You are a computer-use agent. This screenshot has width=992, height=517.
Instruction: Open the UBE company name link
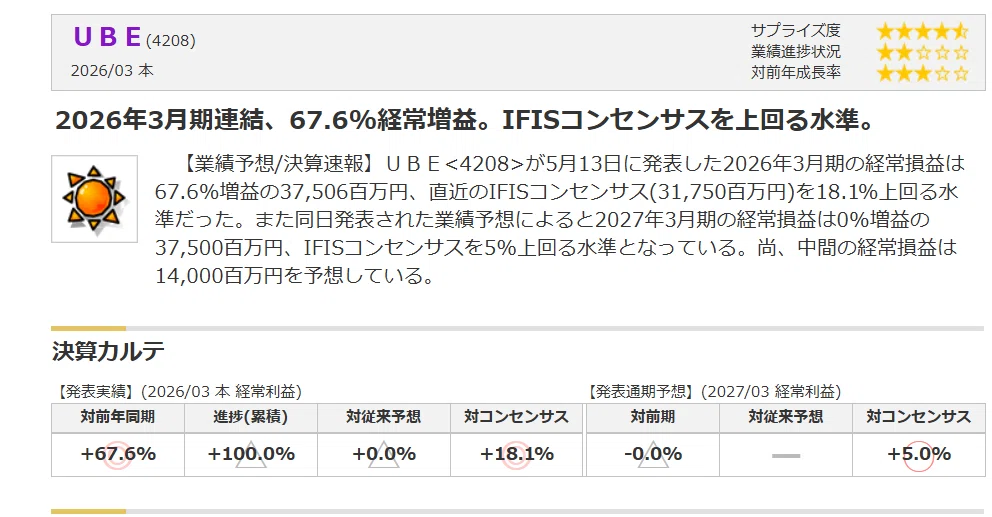(107, 37)
